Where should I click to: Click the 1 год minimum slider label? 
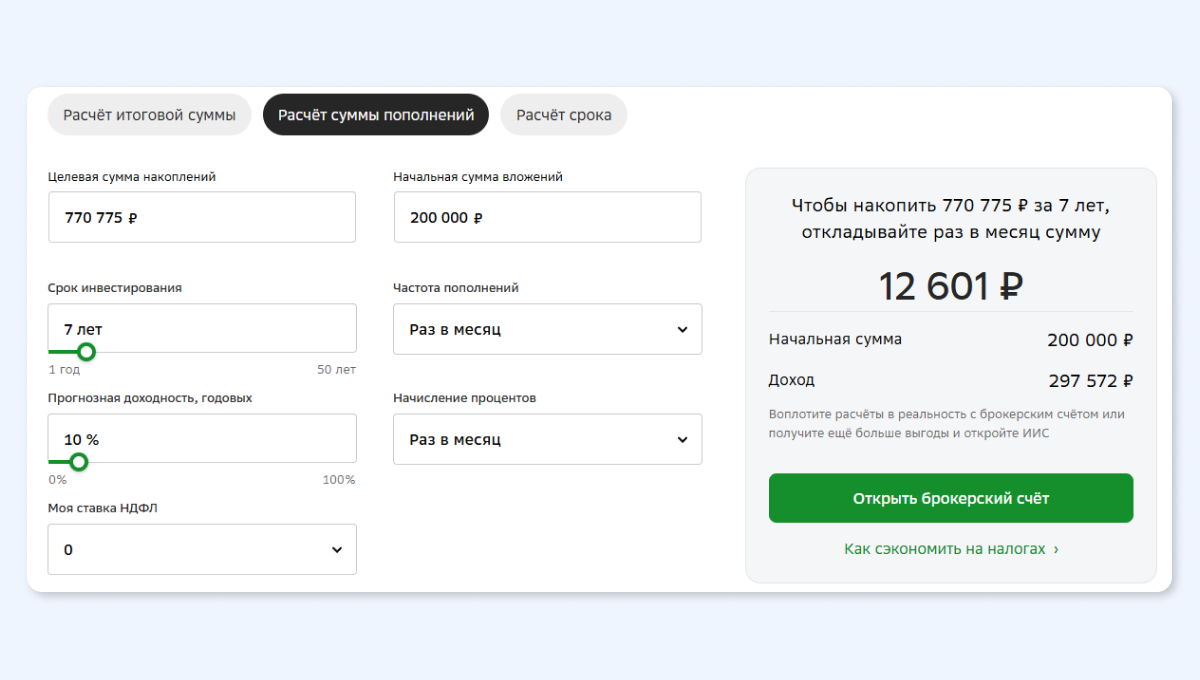[64, 370]
